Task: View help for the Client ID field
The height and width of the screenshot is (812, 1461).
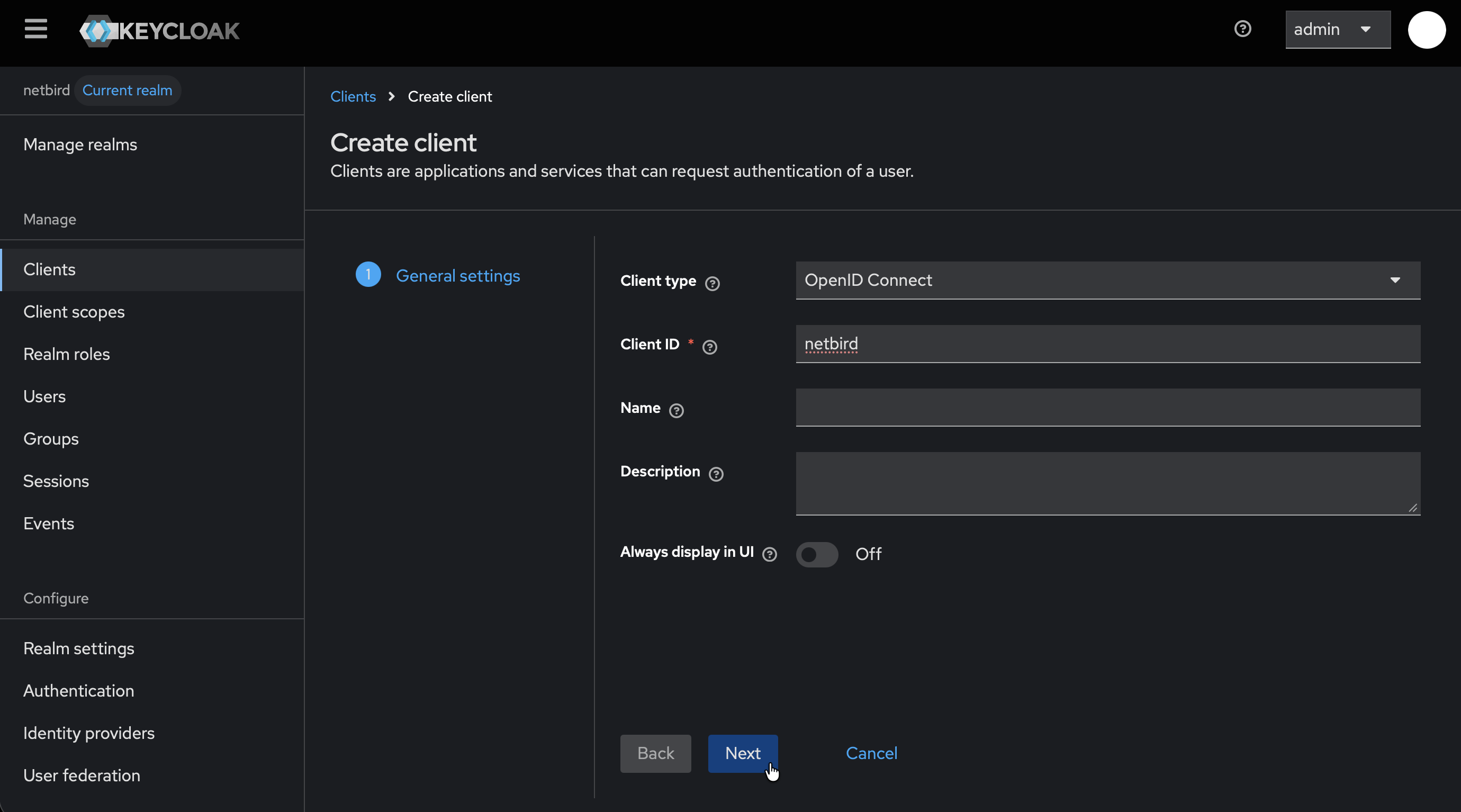Action: tap(709, 347)
